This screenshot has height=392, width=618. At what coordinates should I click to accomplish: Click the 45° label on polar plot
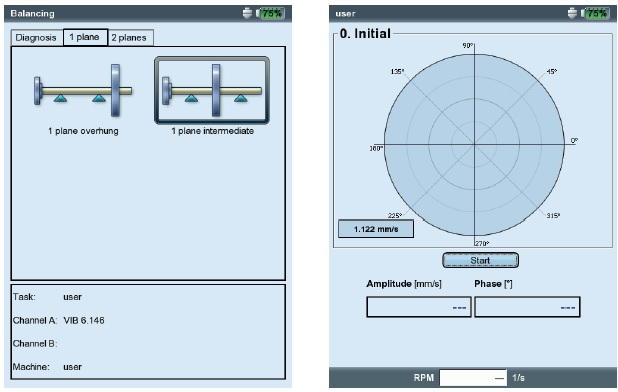click(552, 71)
